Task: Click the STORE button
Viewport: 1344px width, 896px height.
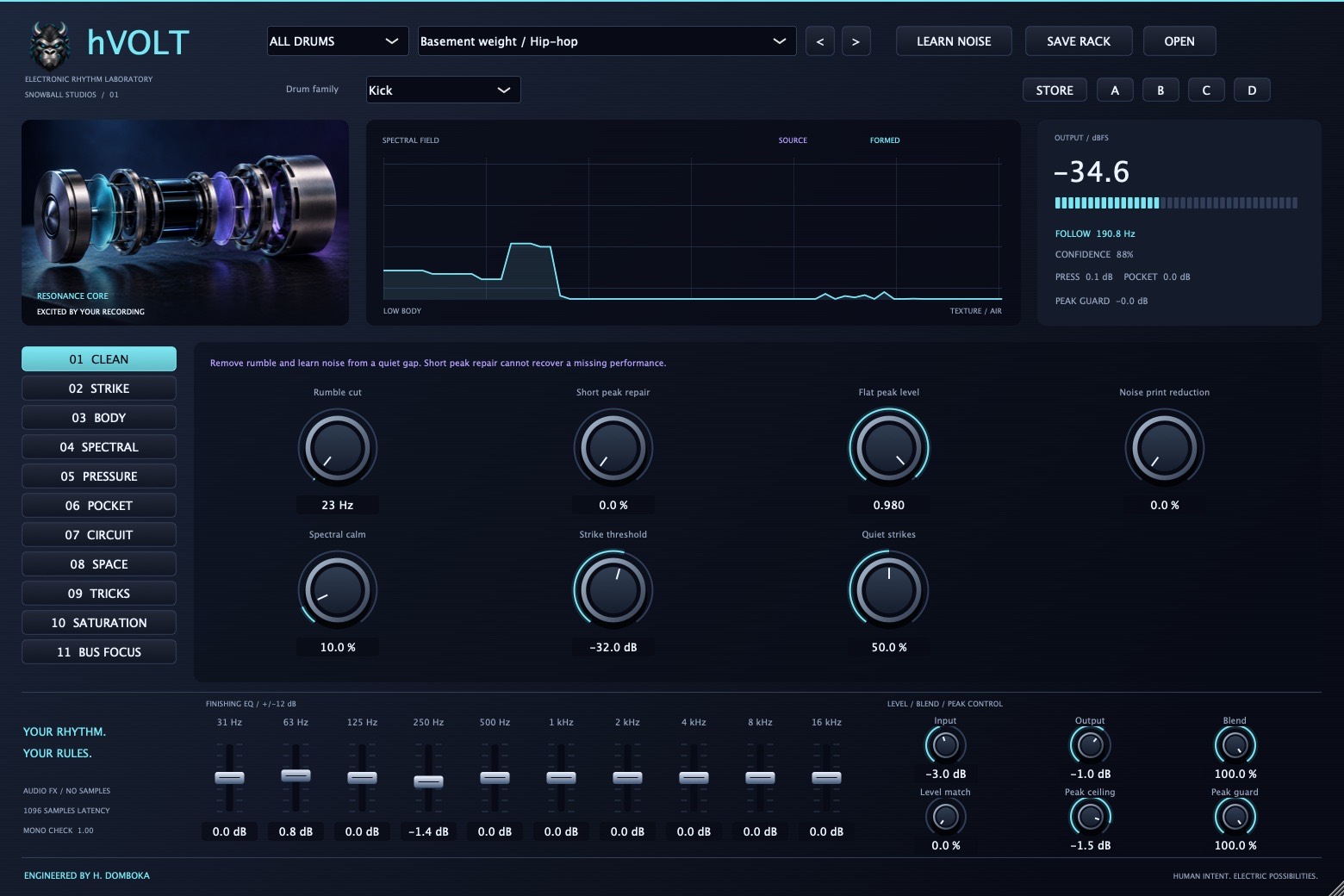Action: click(x=1055, y=90)
